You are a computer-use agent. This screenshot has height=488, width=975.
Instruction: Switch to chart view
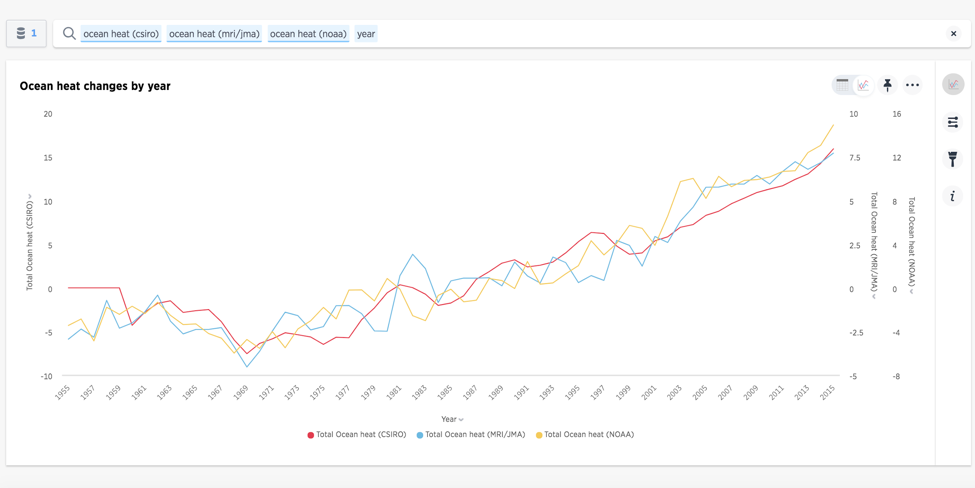click(x=863, y=85)
